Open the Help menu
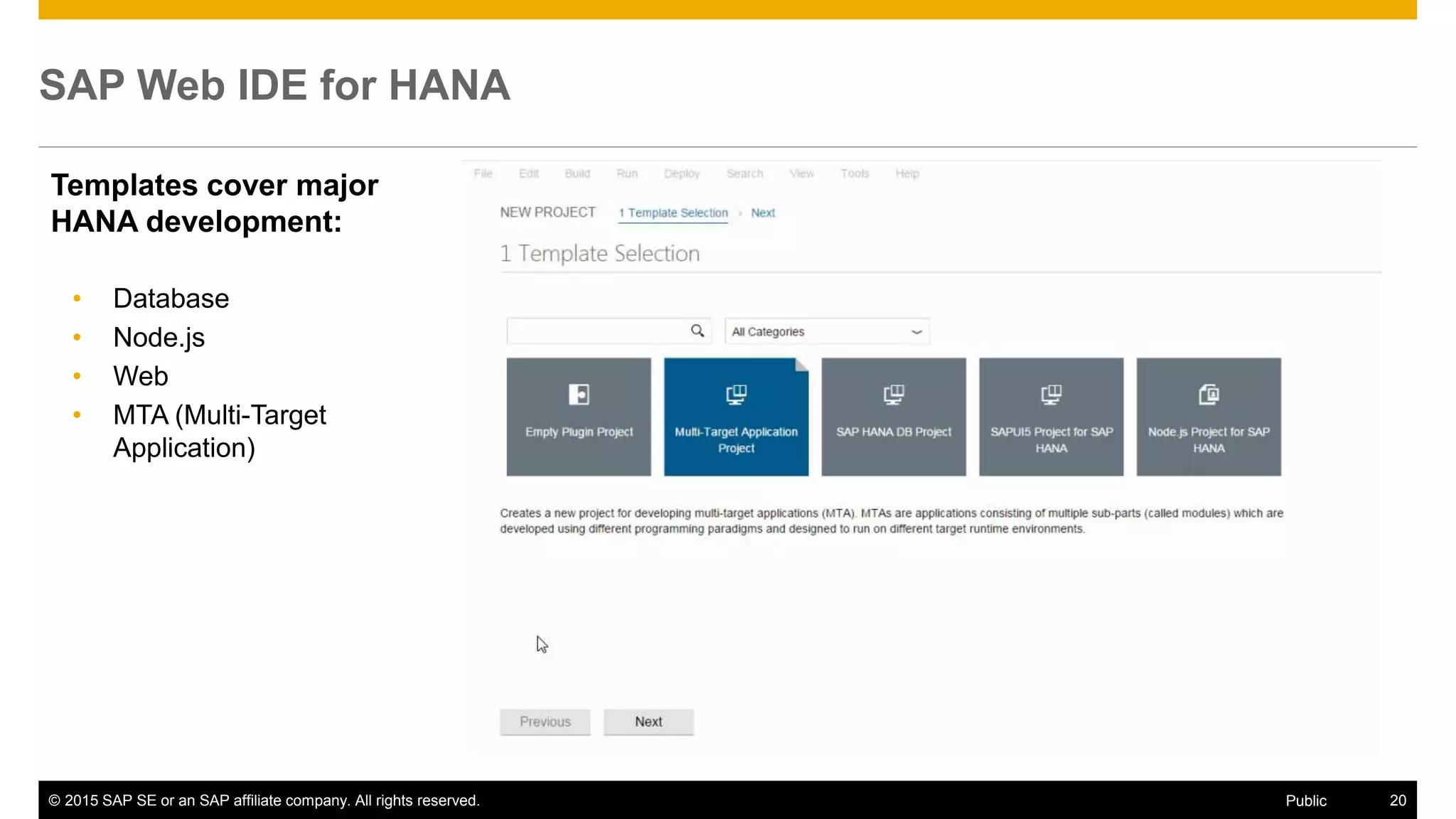1456x819 pixels. [907, 173]
